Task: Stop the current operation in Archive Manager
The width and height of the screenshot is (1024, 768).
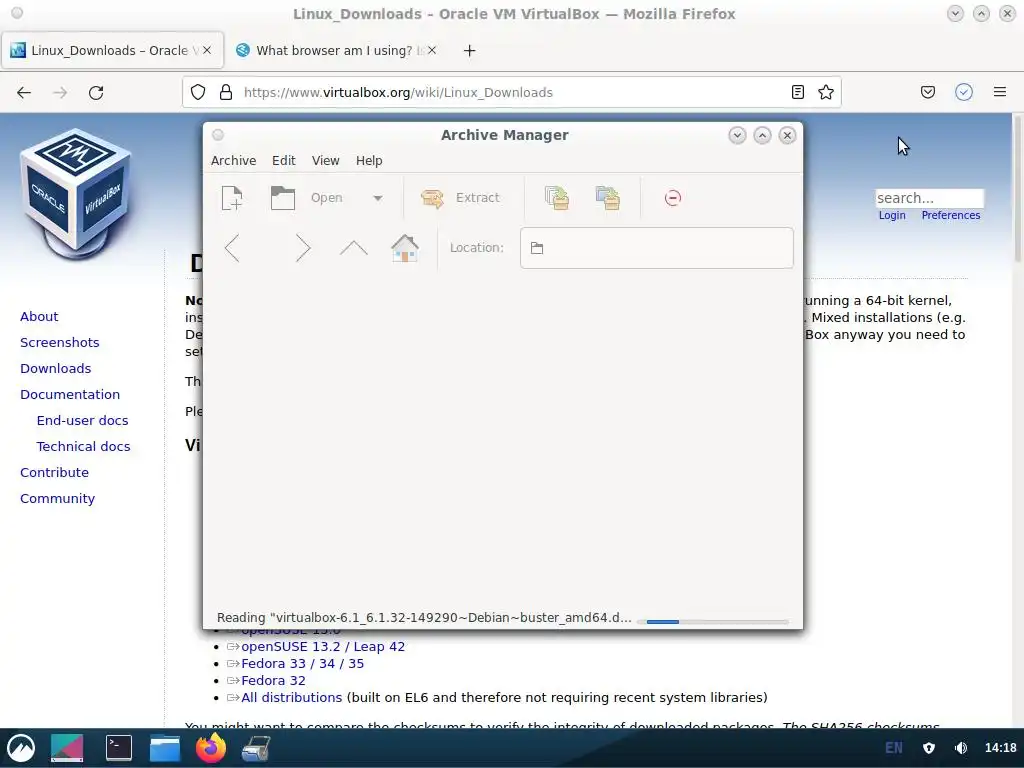Action: pos(673,198)
